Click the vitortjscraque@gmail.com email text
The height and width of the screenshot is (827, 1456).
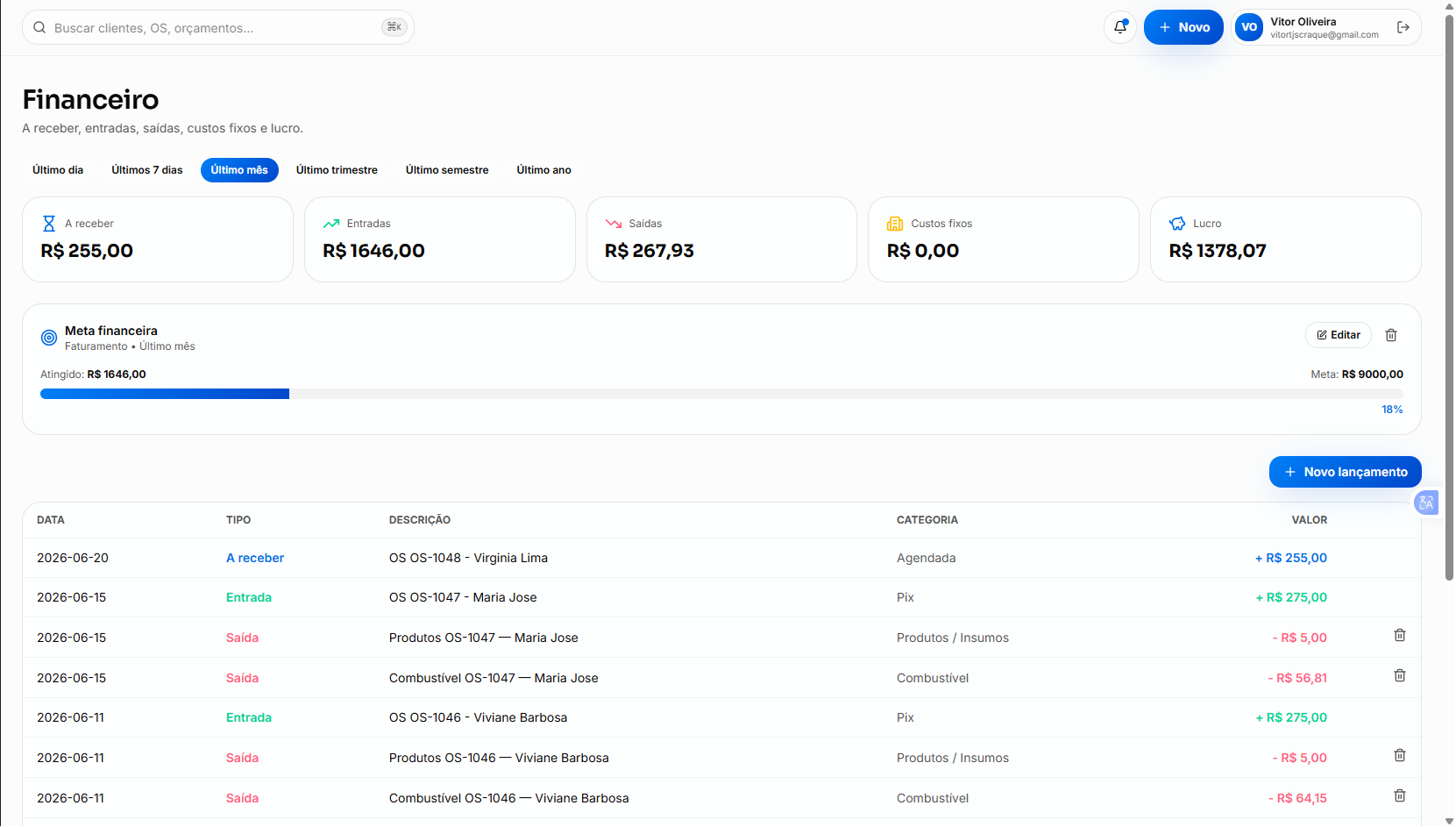1325,35
